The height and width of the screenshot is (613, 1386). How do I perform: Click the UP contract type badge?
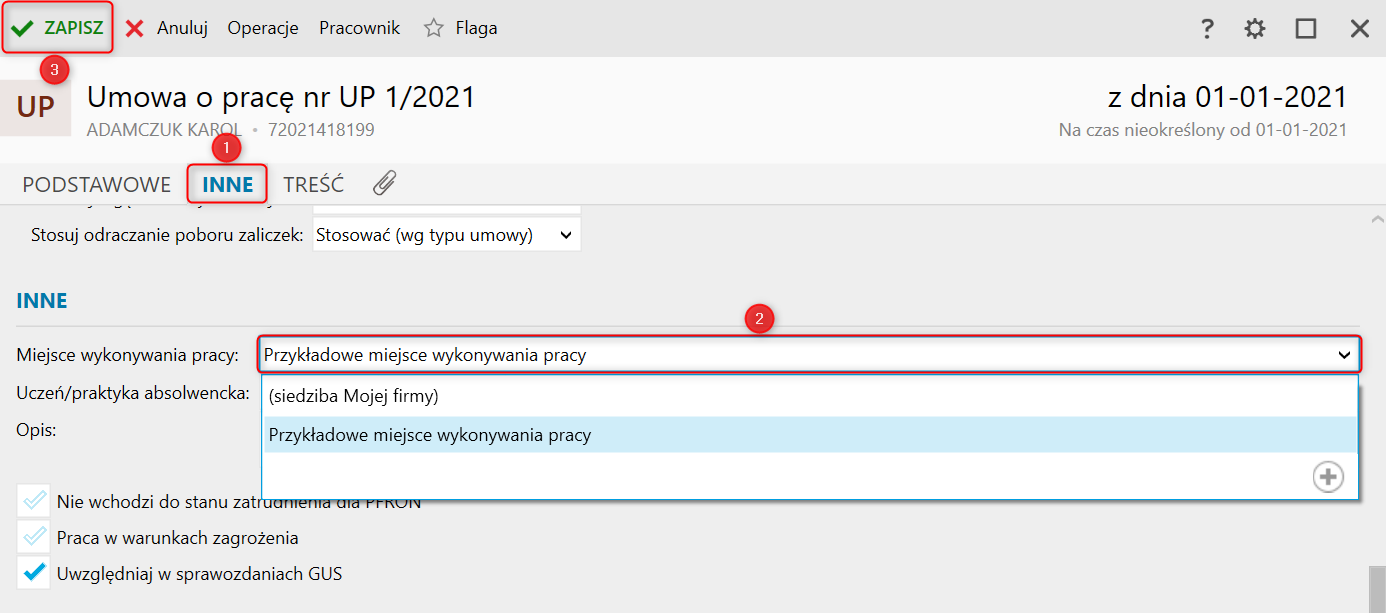click(x=35, y=107)
